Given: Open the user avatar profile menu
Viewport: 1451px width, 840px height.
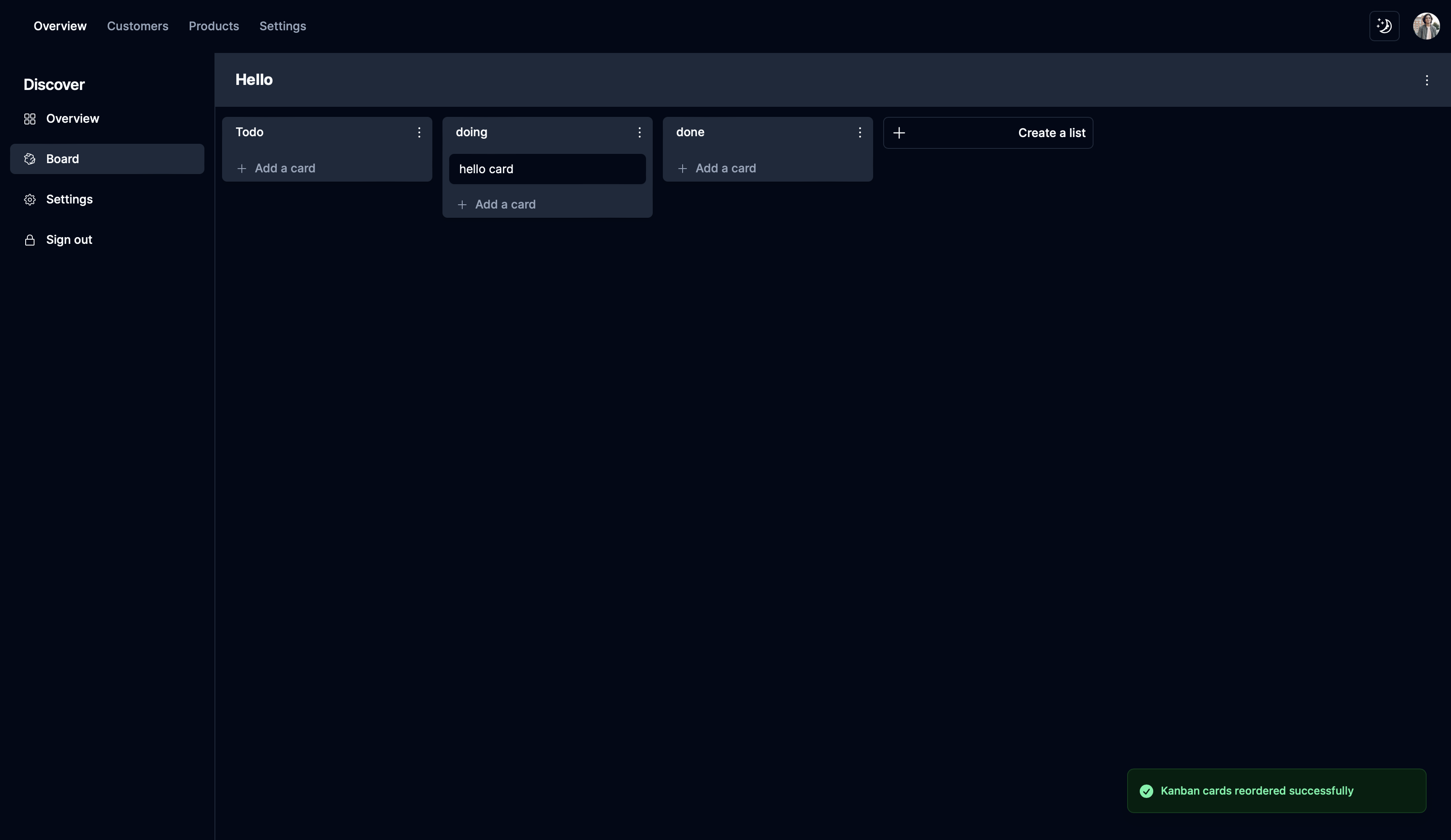Looking at the screenshot, I should (1426, 26).
